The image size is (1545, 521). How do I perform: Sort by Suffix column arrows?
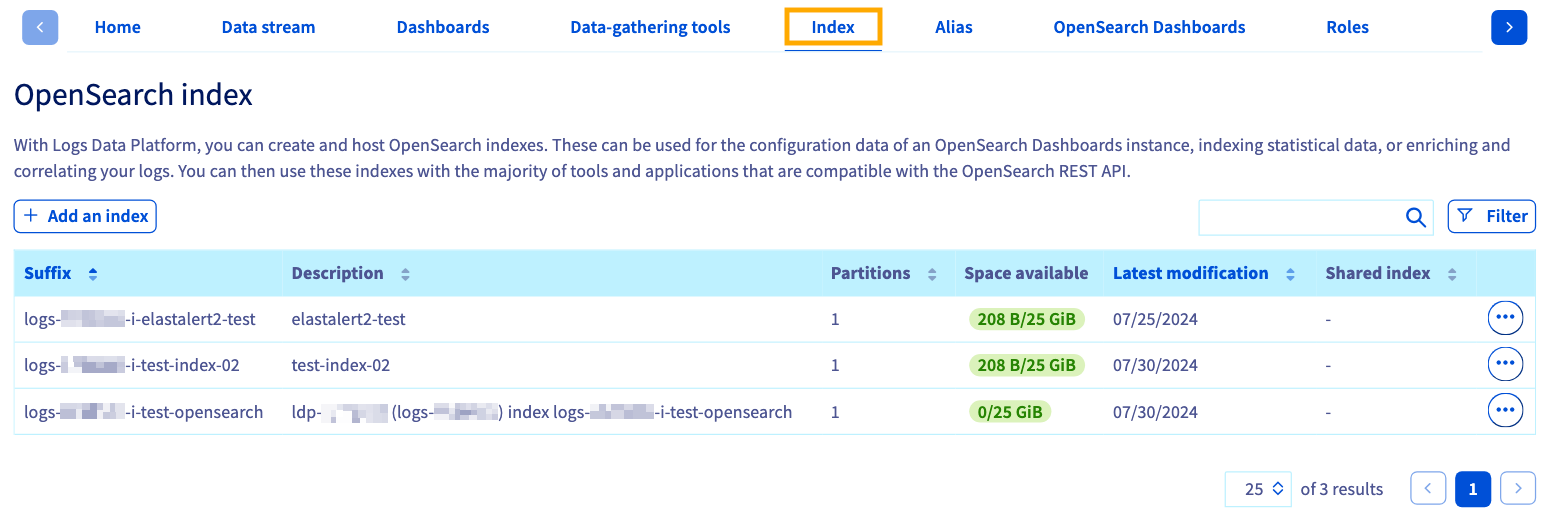coord(93,274)
